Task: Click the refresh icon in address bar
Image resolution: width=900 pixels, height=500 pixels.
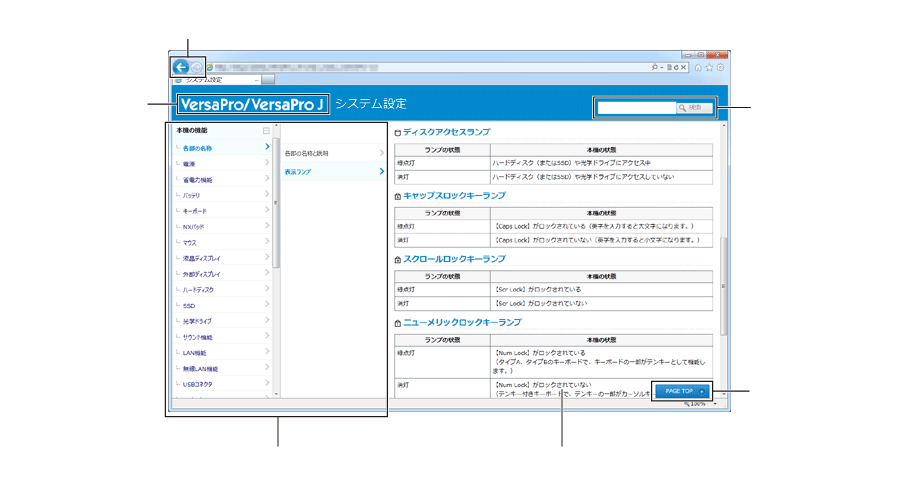Action: (676, 68)
